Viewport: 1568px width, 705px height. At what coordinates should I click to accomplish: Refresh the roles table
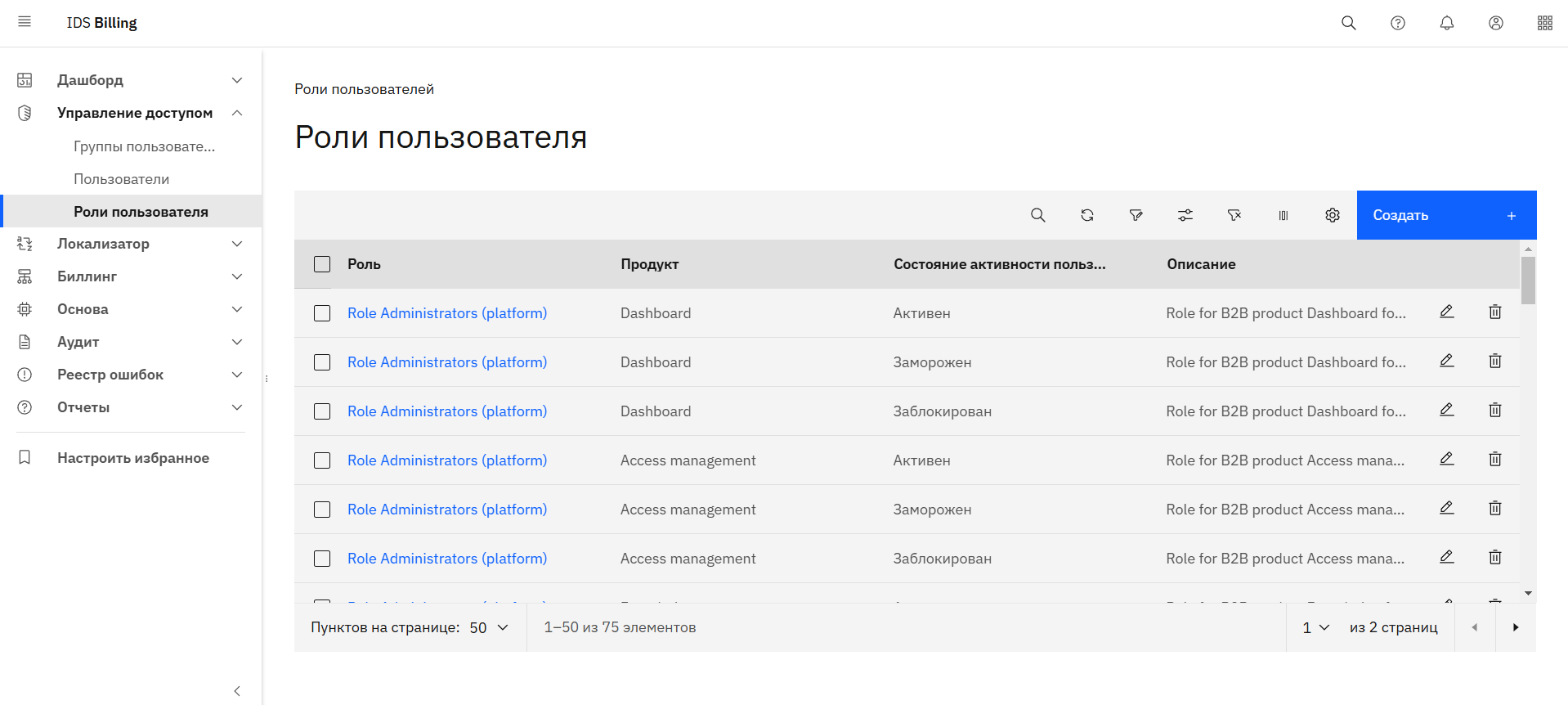[x=1086, y=215]
